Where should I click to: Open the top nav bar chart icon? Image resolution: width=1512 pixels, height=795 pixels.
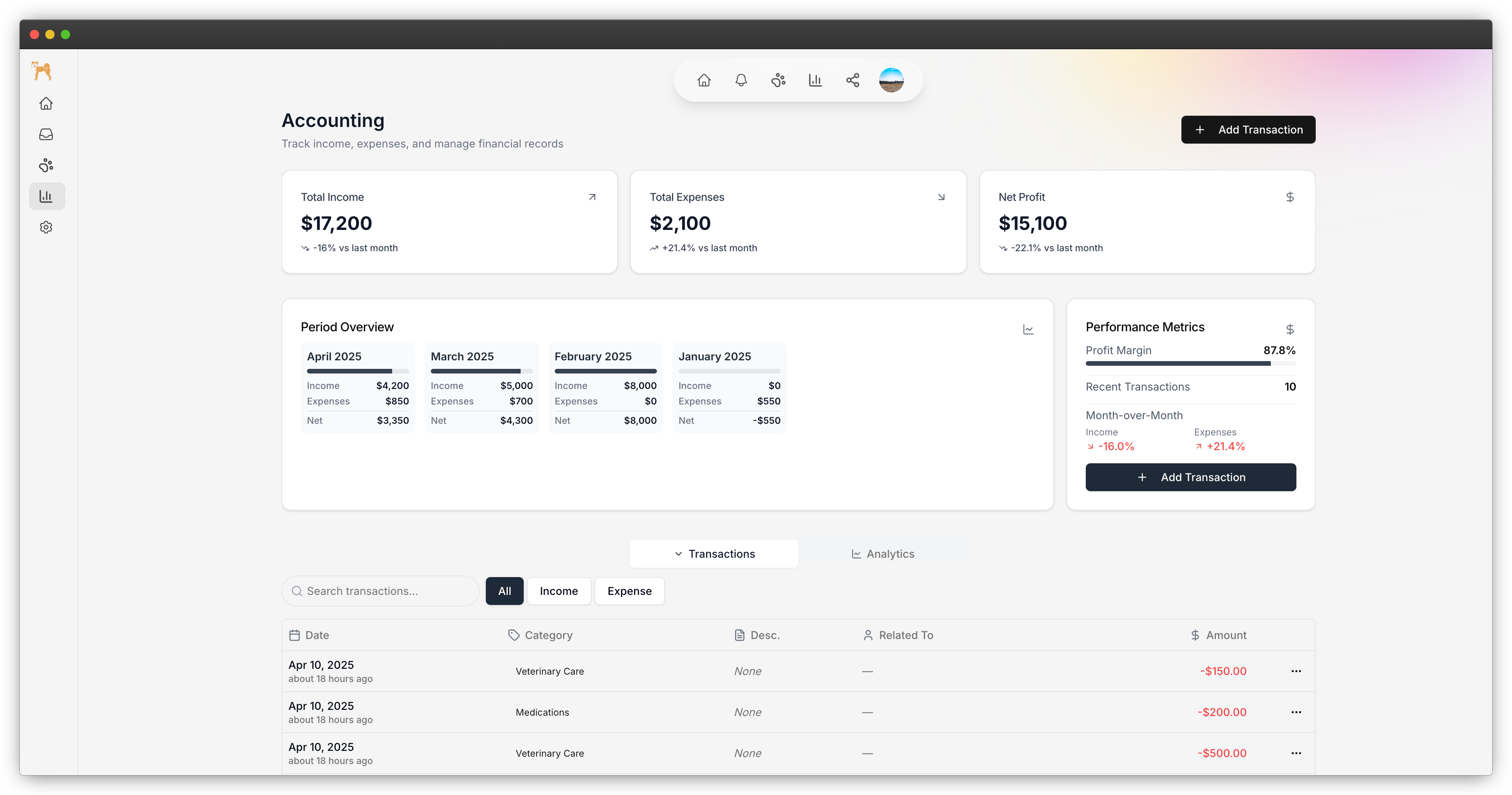tap(815, 81)
